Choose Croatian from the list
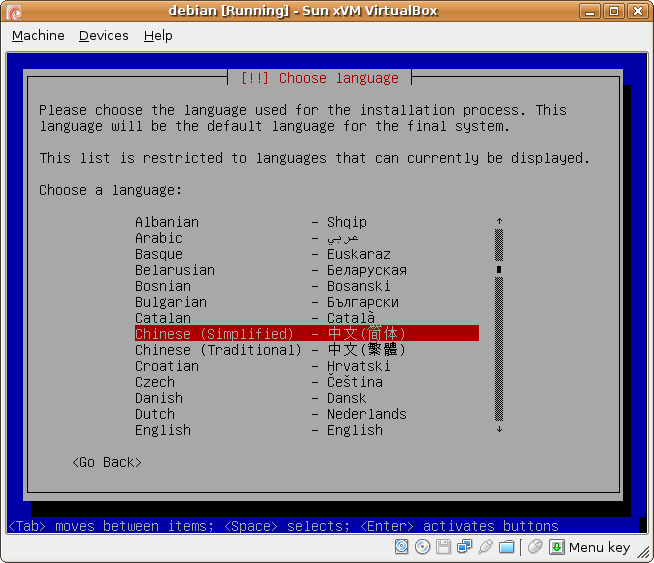The image size is (654, 563). [307, 366]
